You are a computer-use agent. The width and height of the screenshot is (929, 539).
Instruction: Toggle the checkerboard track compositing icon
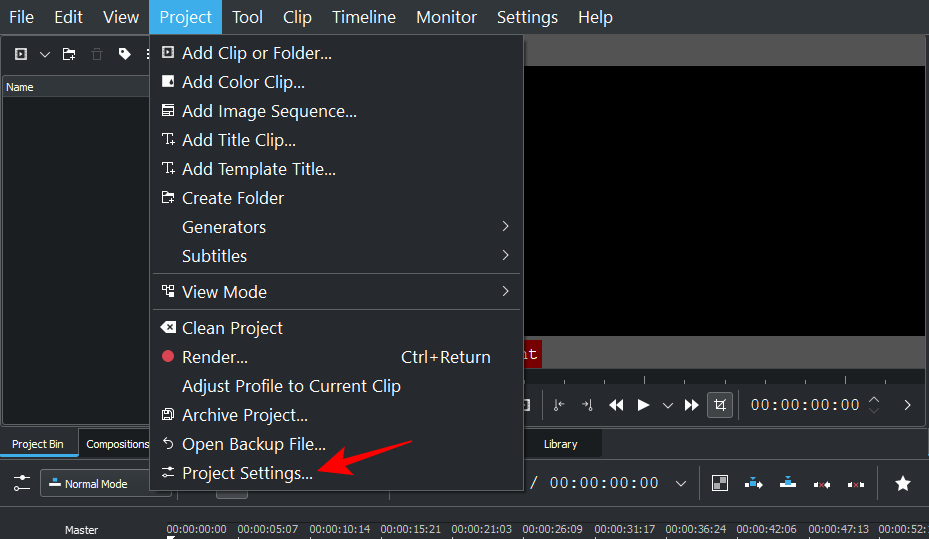pyautogui.click(x=719, y=483)
